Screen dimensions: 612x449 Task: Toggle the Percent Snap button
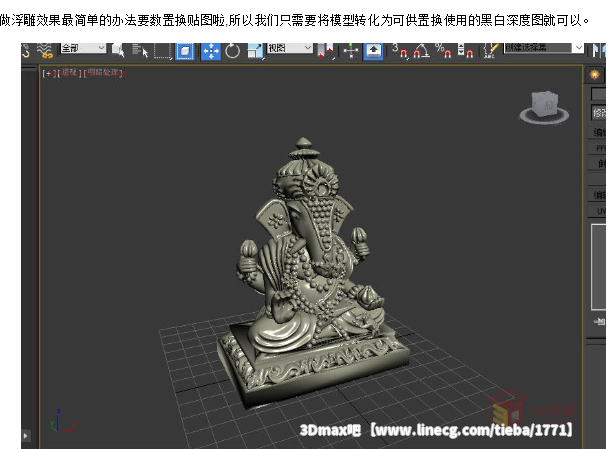(443, 50)
